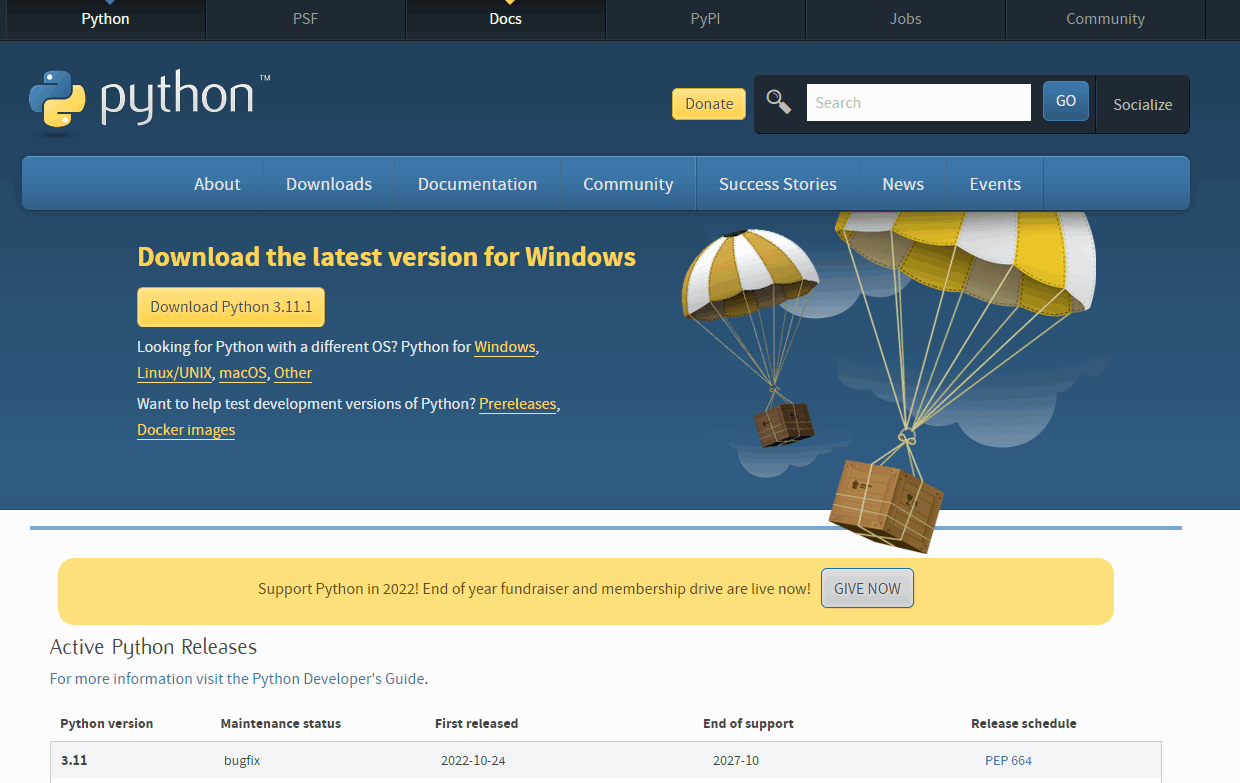Viewport: 1240px width, 783px height.
Task: Follow the Linux/UNIX link
Action: [x=175, y=373]
